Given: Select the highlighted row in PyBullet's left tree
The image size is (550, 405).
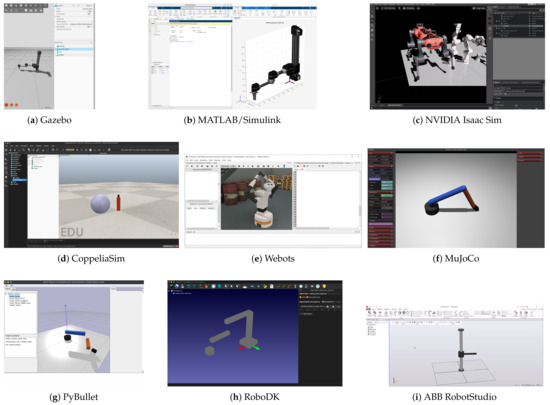Looking at the screenshot, I should click(14, 296).
